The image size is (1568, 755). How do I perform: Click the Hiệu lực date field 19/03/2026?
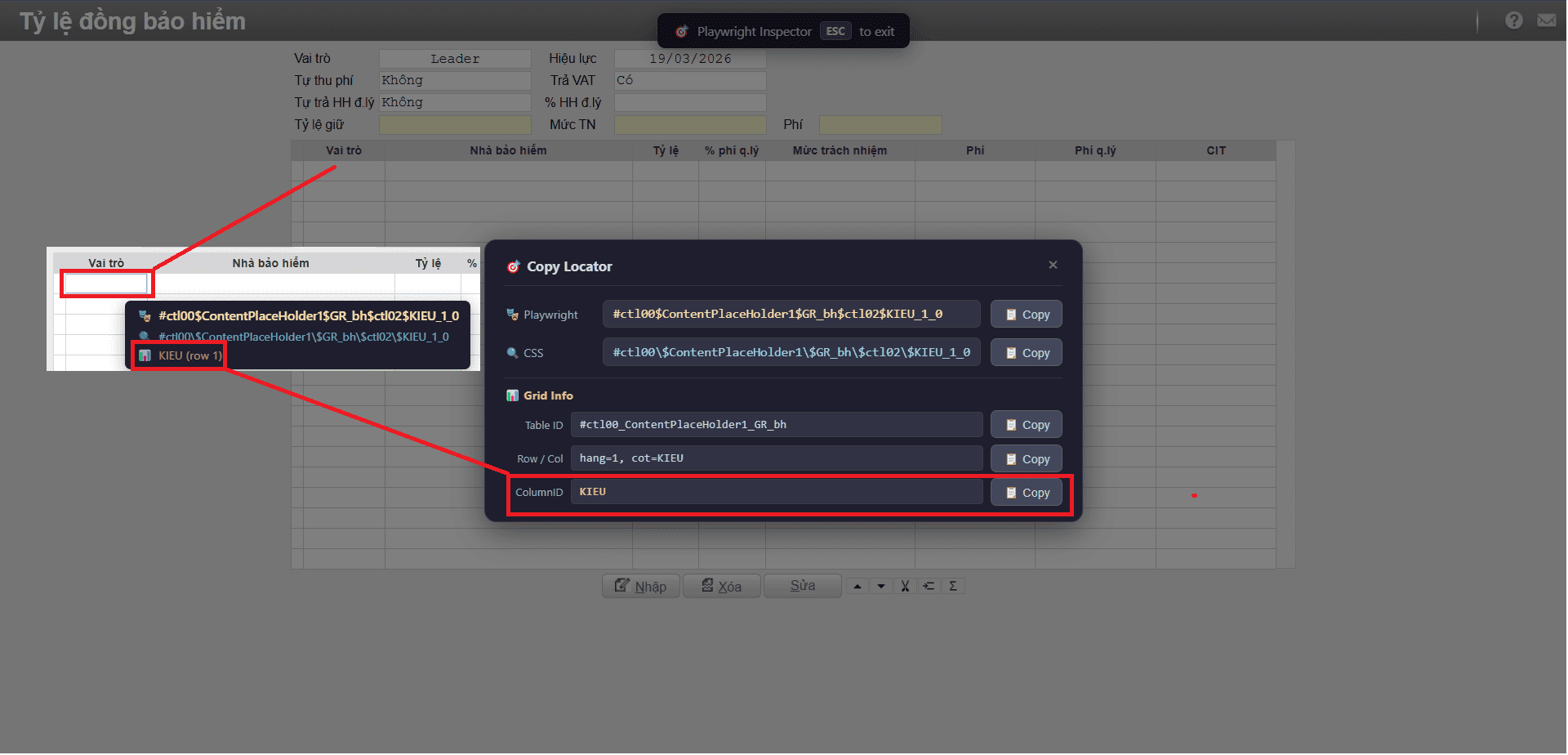(x=690, y=59)
